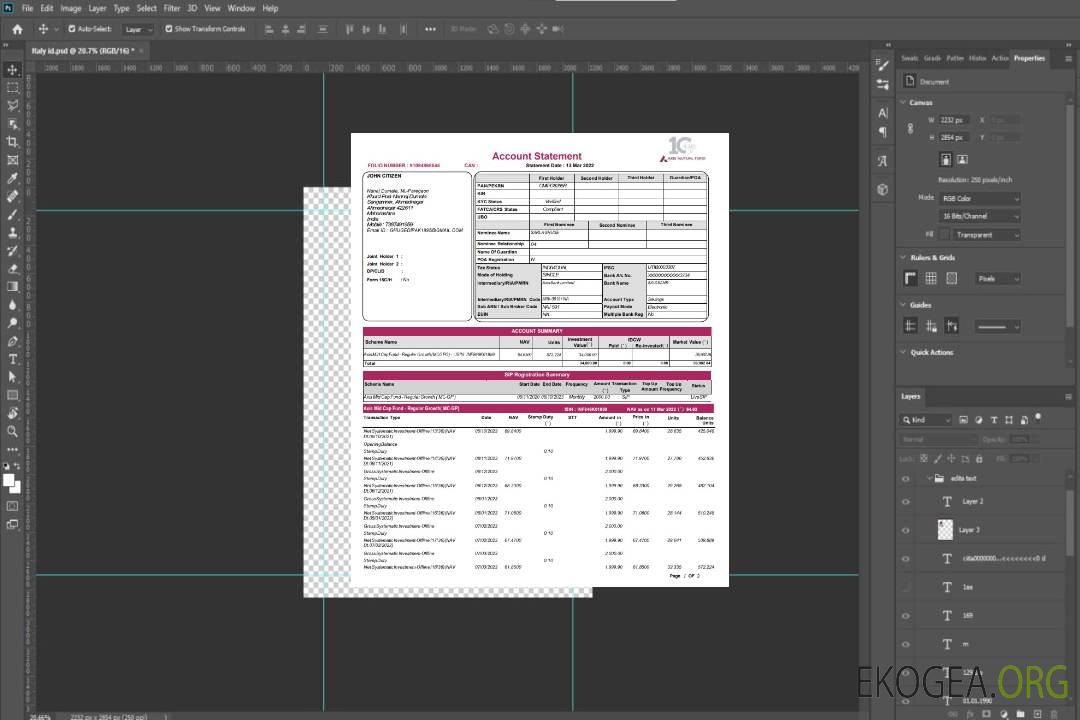Select the Healing Brush tool

tap(12, 196)
